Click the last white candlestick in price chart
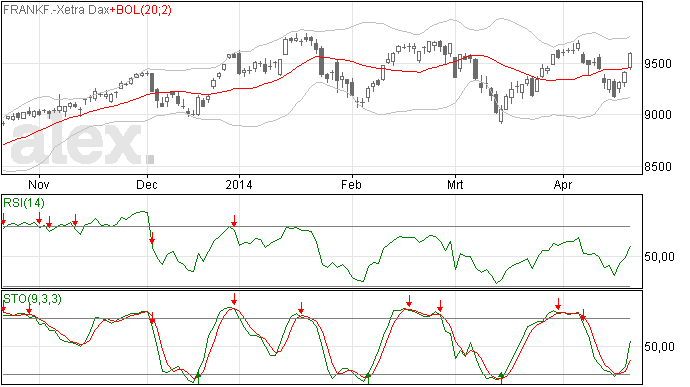This screenshot has height=387, width=690. [x=630, y=60]
